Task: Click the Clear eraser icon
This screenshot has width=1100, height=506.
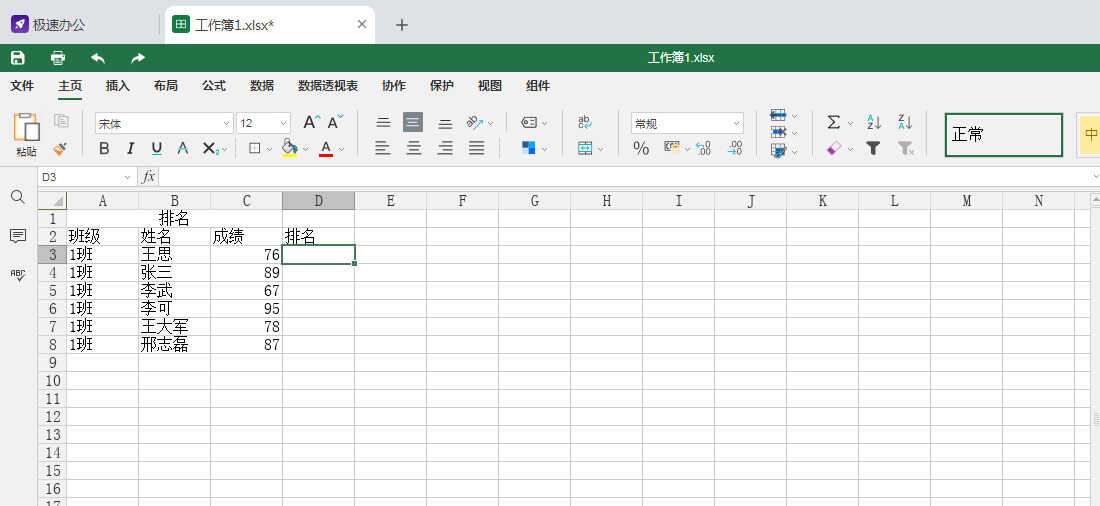Action: [x=833, y=148]
